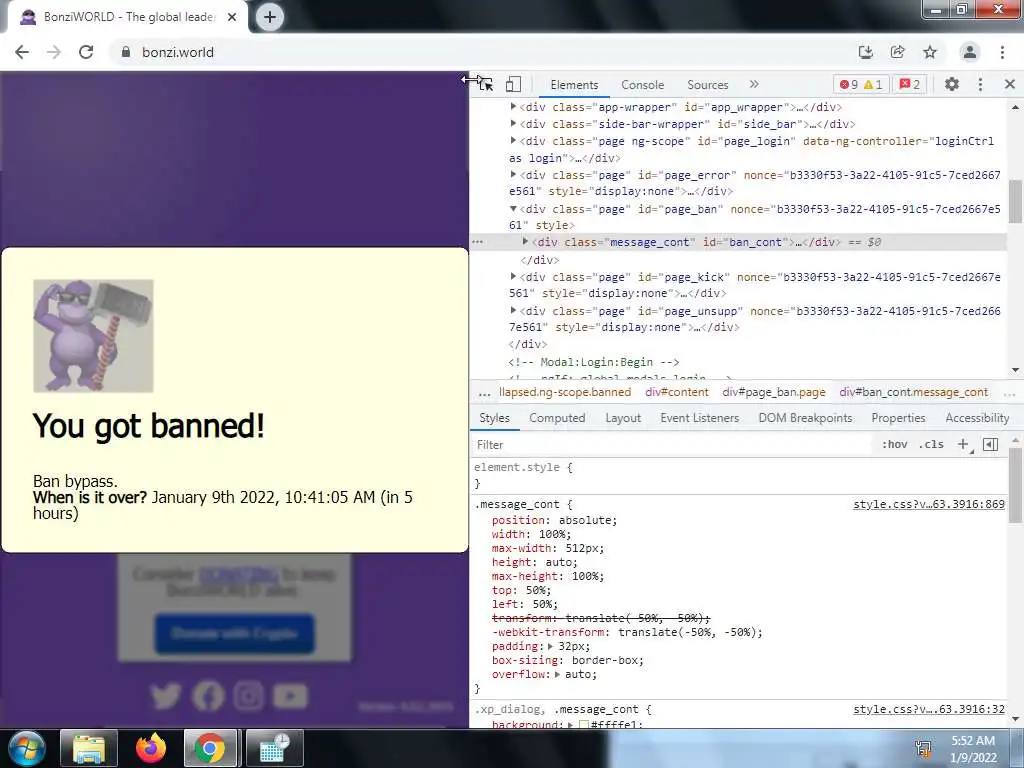Select the Styles tab
The width and height of the screenshot is (1024, 768).
tap(494, 418)
